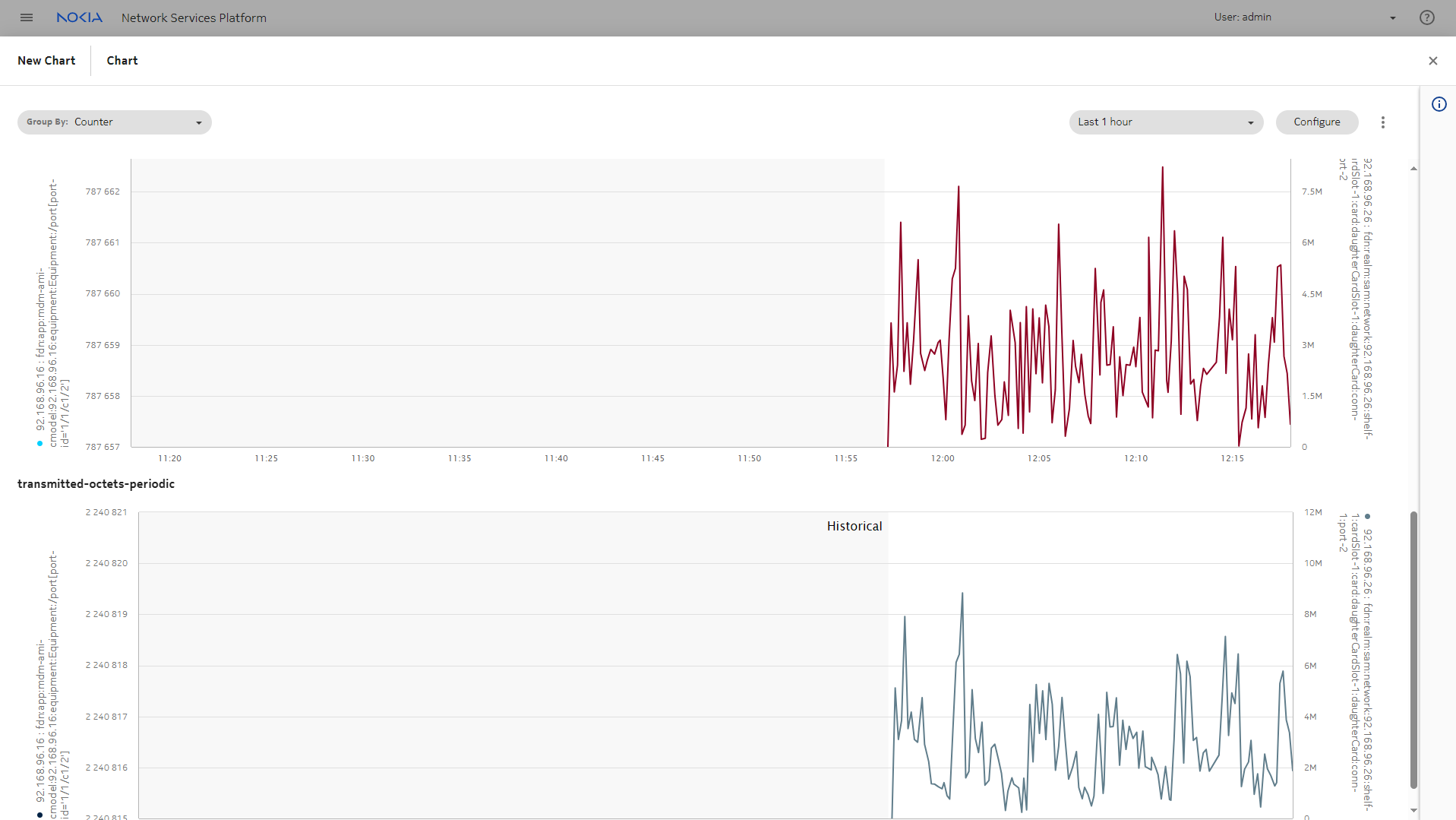This screenshot has width=1456, height=820.
Task: Expand the User admin dropdown arrow
Action: coord(1392,18)
